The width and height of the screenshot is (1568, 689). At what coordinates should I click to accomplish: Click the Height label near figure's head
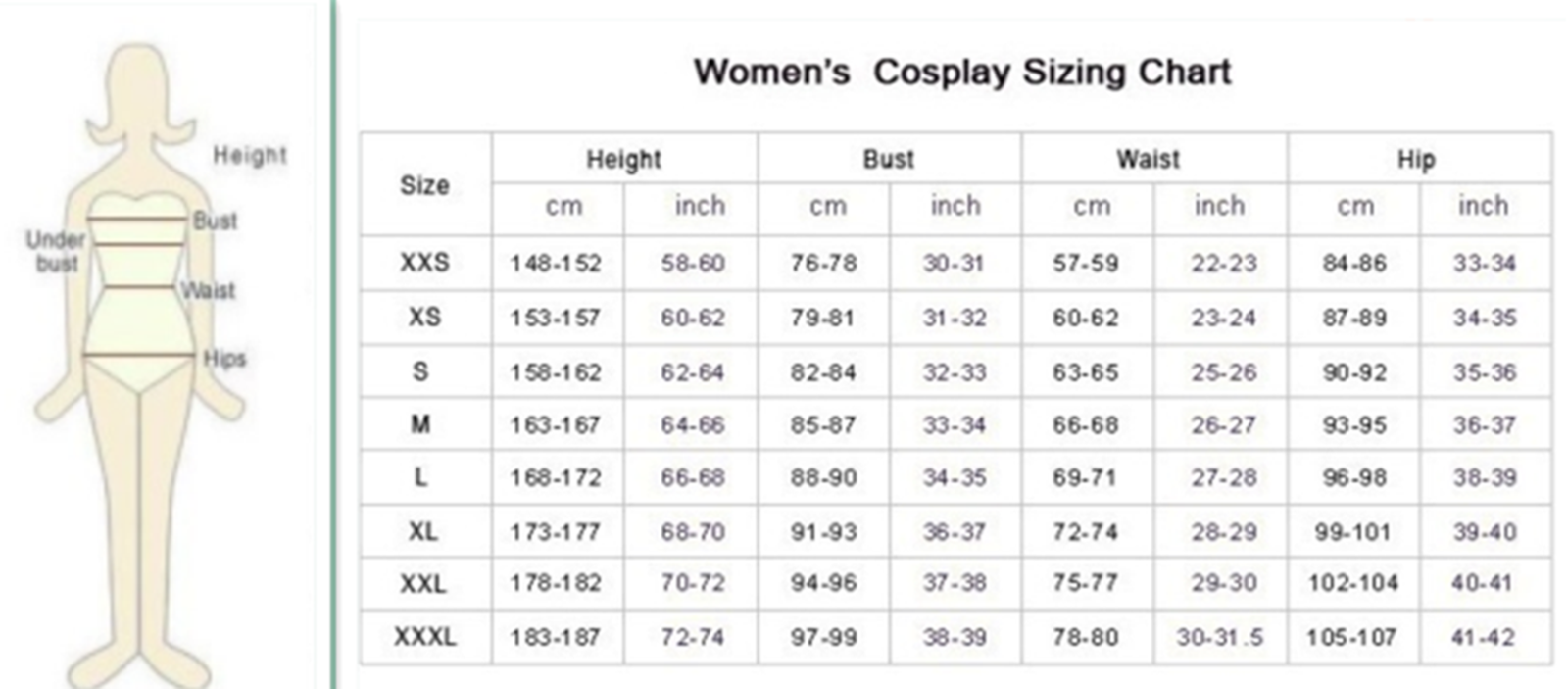250,155
